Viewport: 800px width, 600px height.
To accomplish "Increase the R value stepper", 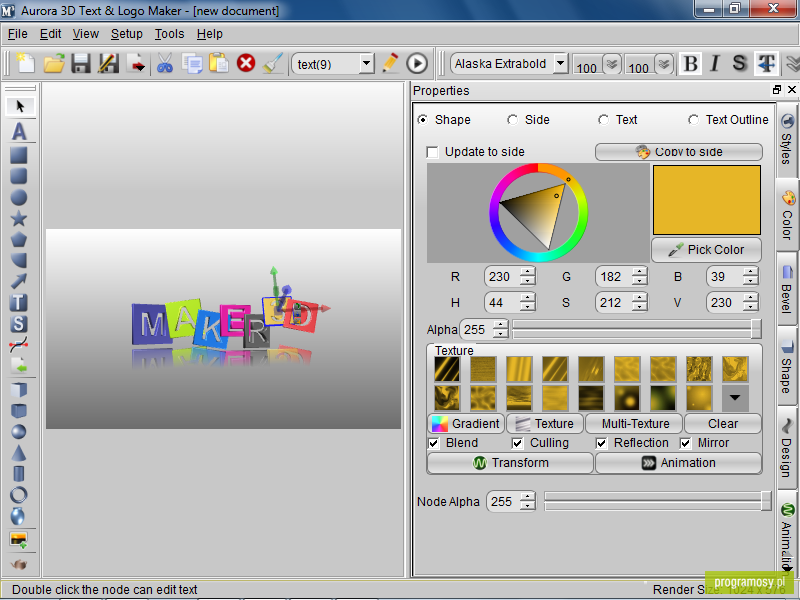I will 528,271.
